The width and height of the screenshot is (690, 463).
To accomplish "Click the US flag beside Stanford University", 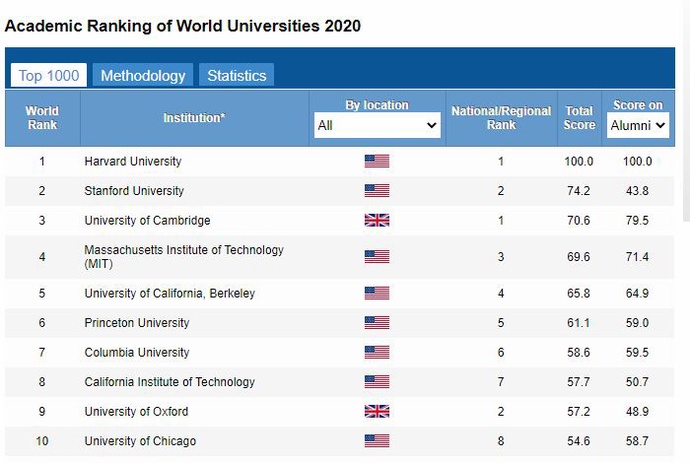I will point(377,191).
